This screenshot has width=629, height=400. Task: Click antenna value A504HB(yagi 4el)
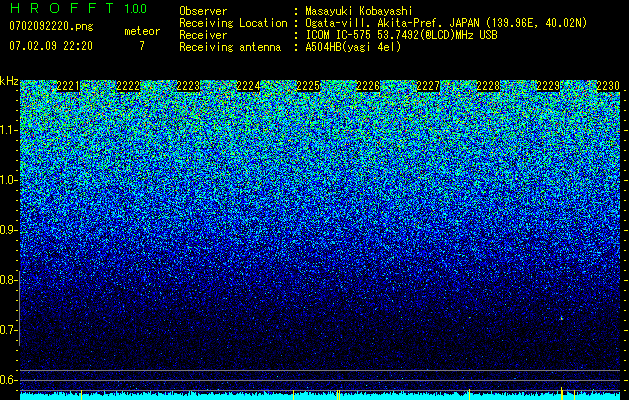click(353, 47)
